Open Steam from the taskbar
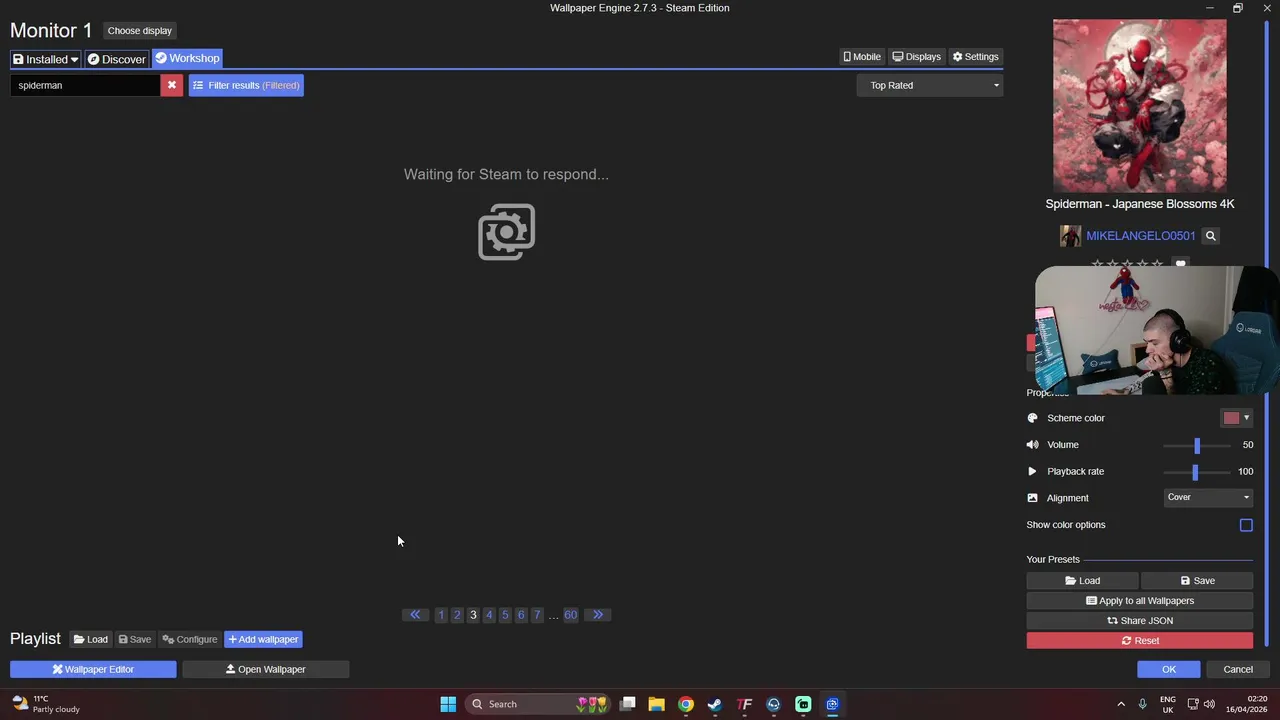Screen dimensions: 1280x720 click(x=715, y=704)
